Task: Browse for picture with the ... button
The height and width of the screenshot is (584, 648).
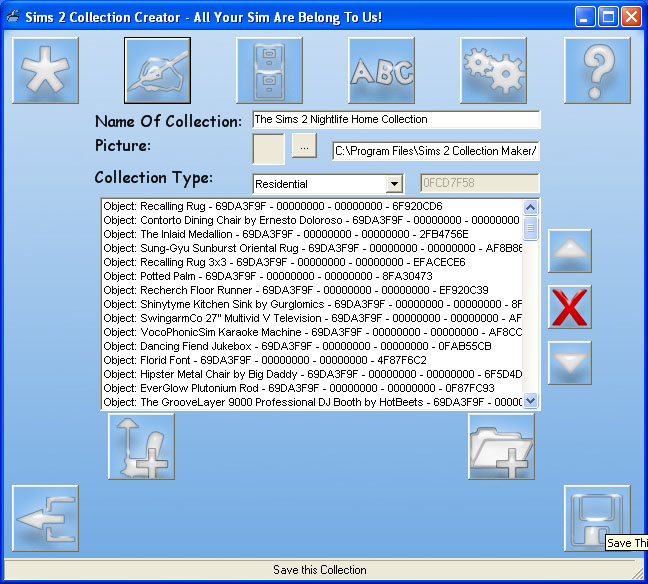Action: (304, 145)
